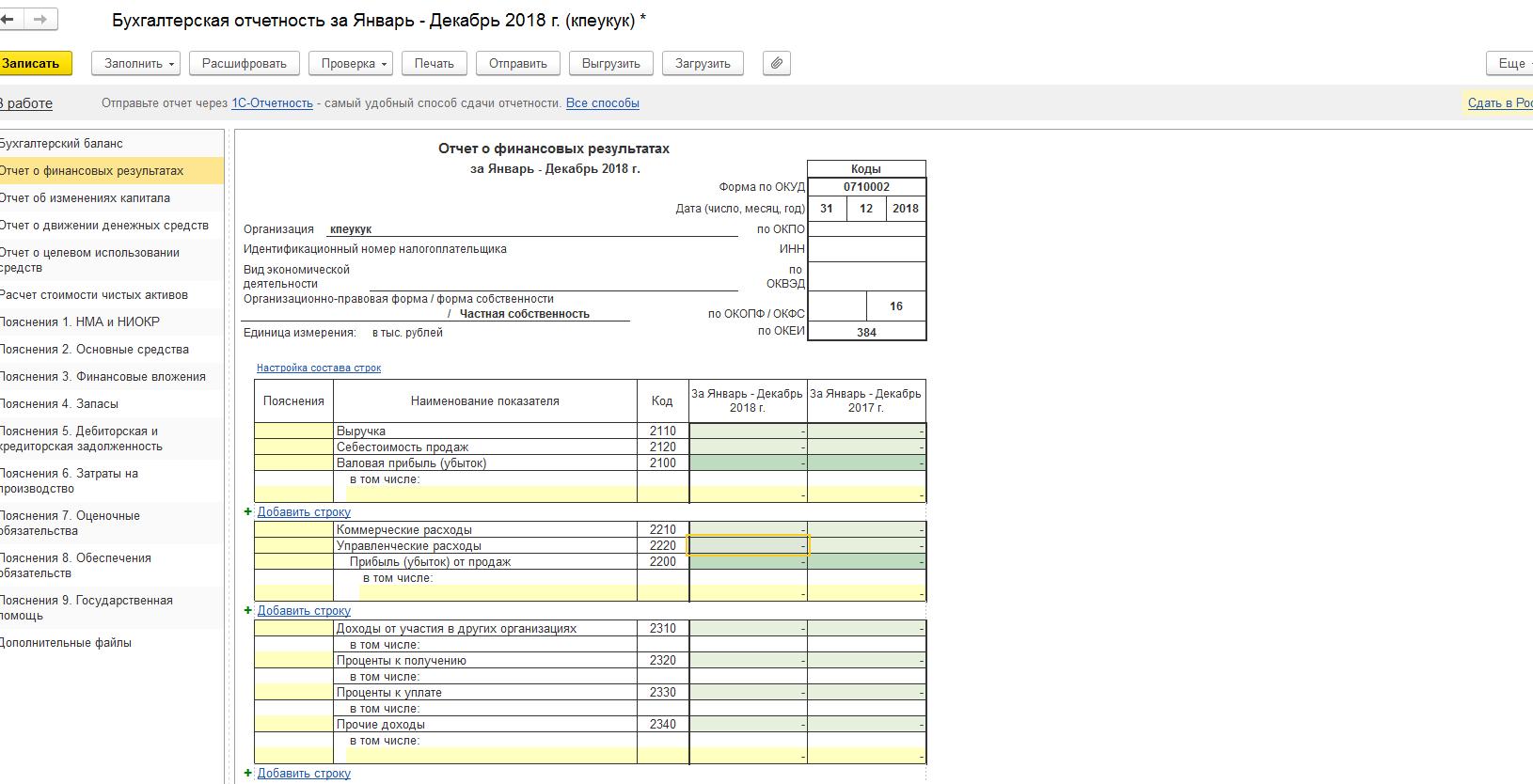Open the Все способы link
Screen dimensions: 1533x784
tap(603, 103)
